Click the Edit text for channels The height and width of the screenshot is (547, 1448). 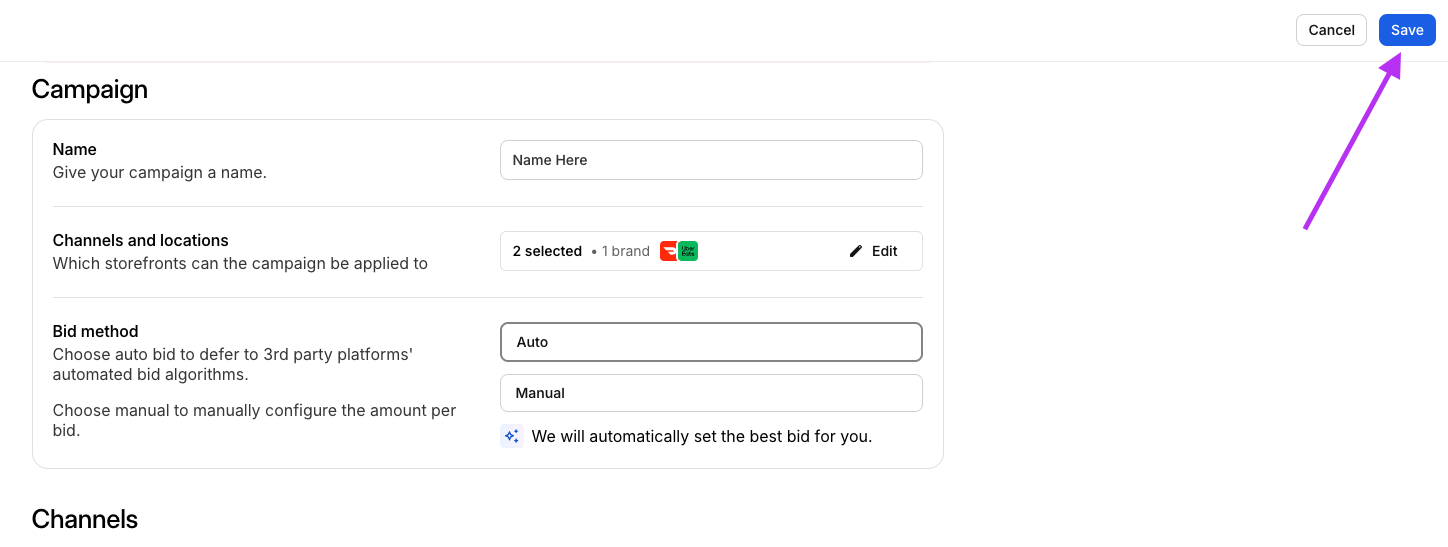(x=885, y=251)
